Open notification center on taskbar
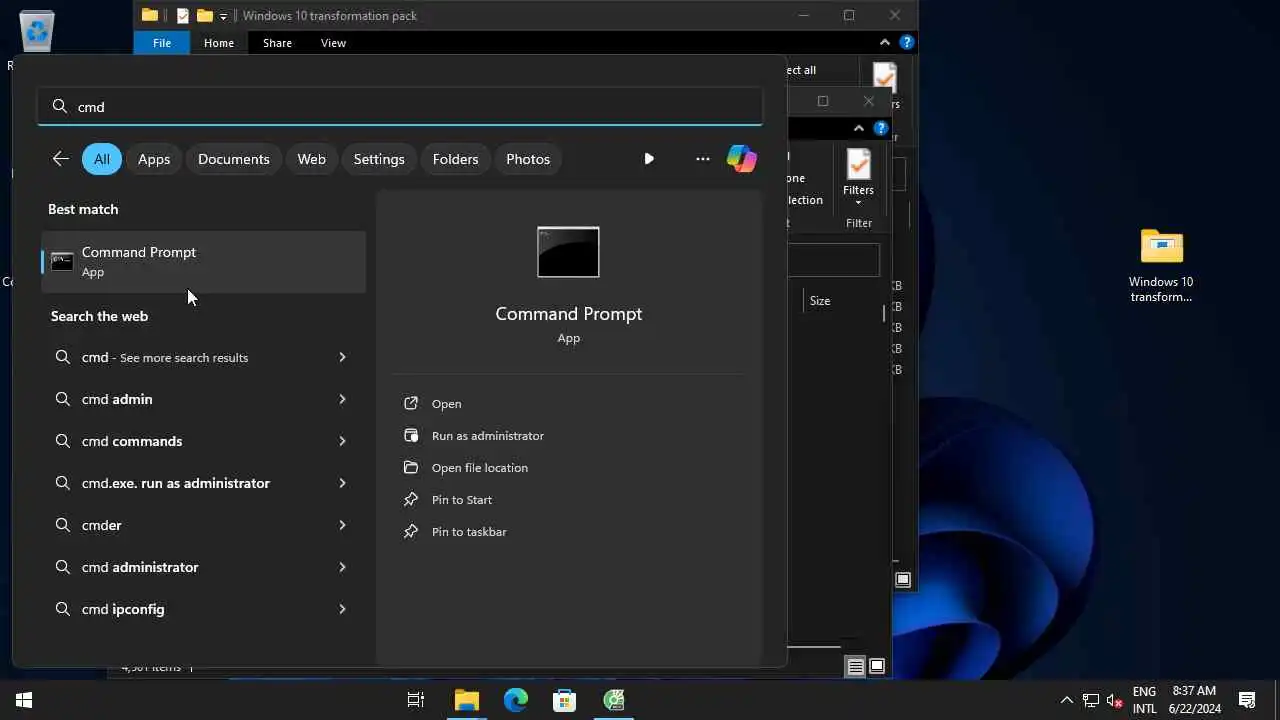This screenshot has height=720, width=1280. pos(1247,700)
